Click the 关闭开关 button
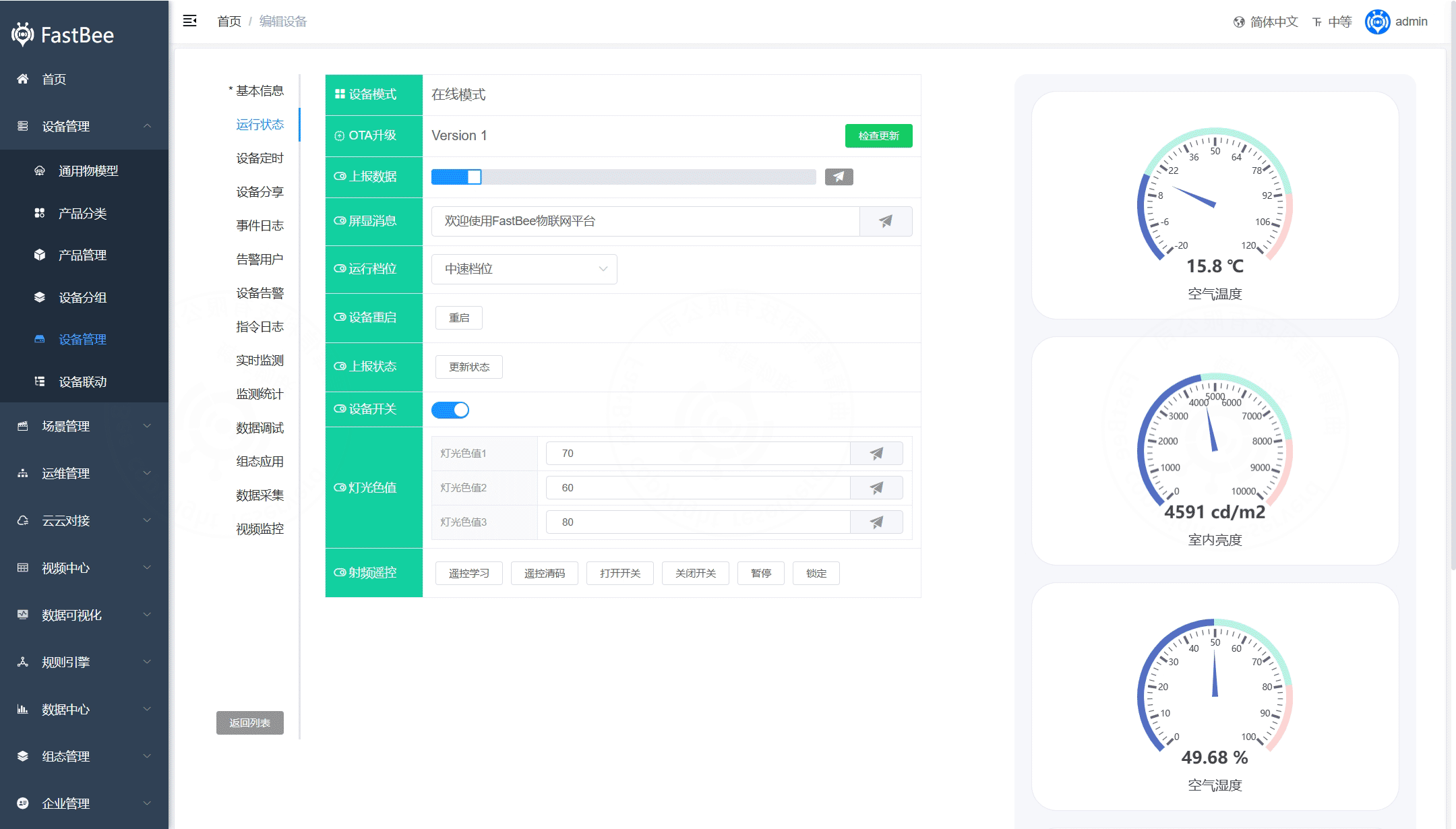1456x829 pixels. [x=696, y=573]
